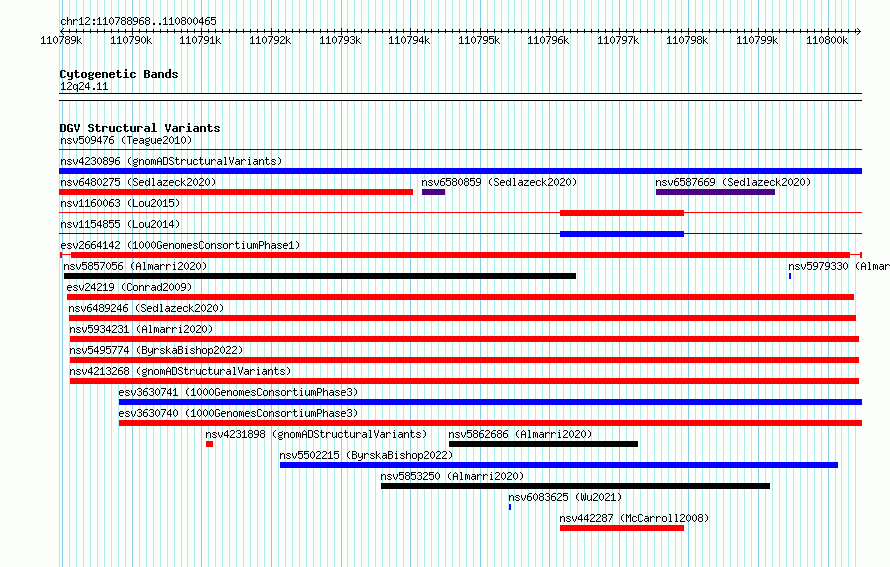Click the 110793k ruler label
Image resolution: width=890 pixels, height=567 pixels.
click(x=340, y=40)
